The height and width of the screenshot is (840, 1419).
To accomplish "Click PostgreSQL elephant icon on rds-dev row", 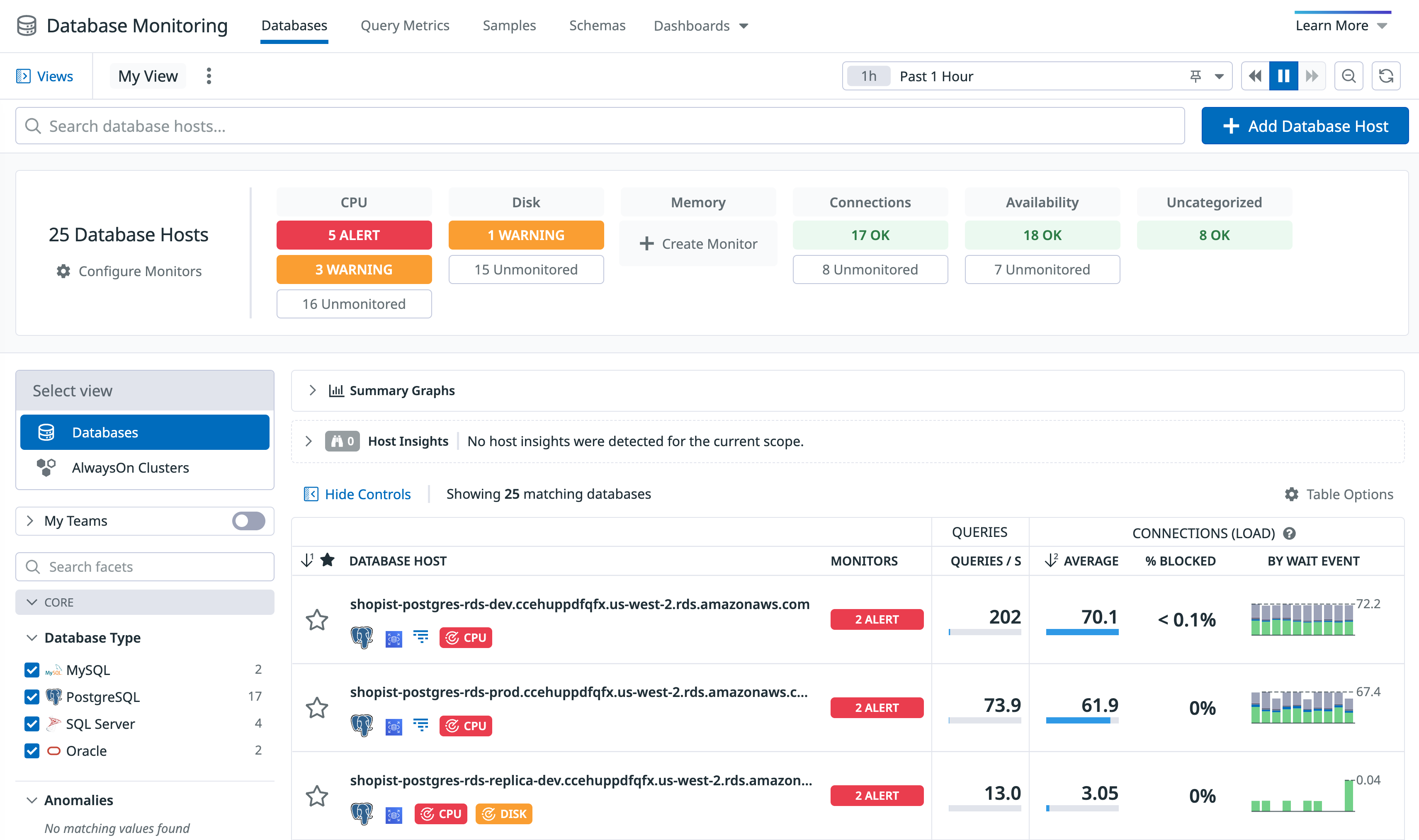I will point(362,637).
